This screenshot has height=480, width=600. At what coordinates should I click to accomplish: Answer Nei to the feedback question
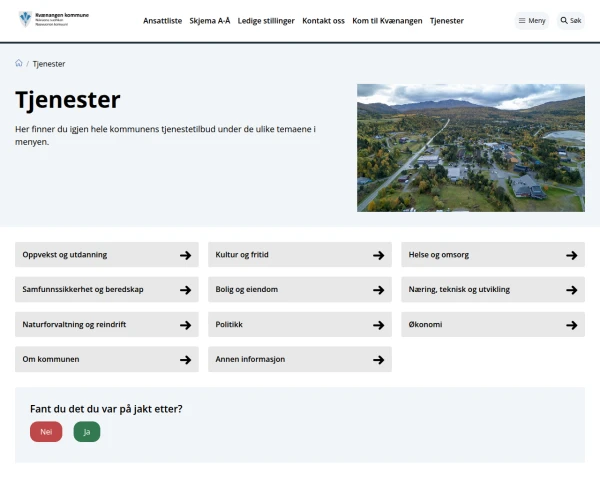pyautogui.click(x=46, y=432)
